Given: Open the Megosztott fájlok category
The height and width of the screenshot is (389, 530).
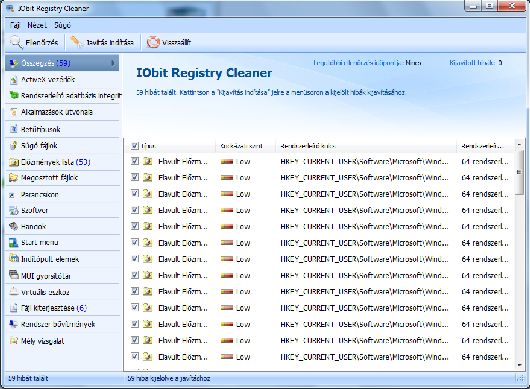Looking at the screenshot, I should tap(62, 178).
